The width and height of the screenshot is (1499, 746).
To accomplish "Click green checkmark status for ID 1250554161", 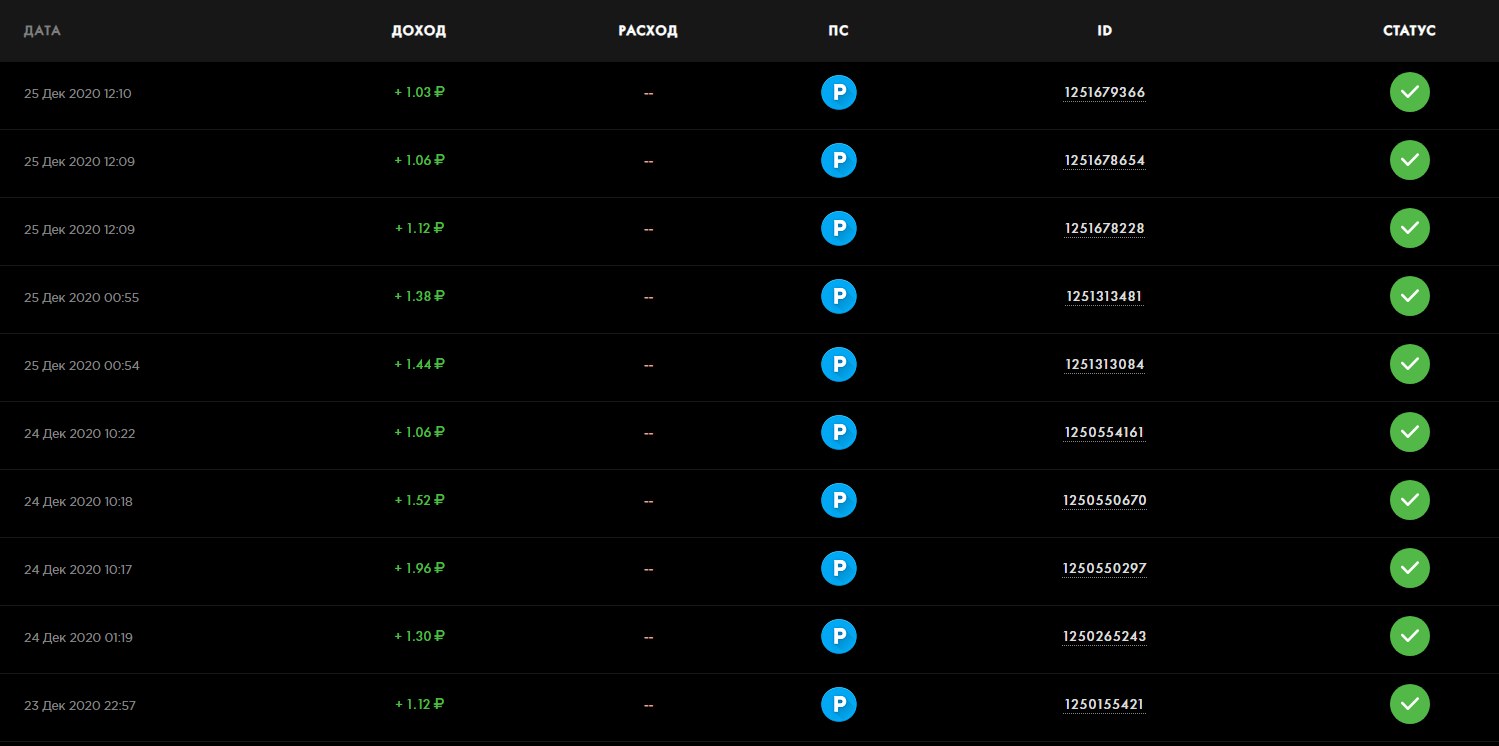I will [1410, 432].
